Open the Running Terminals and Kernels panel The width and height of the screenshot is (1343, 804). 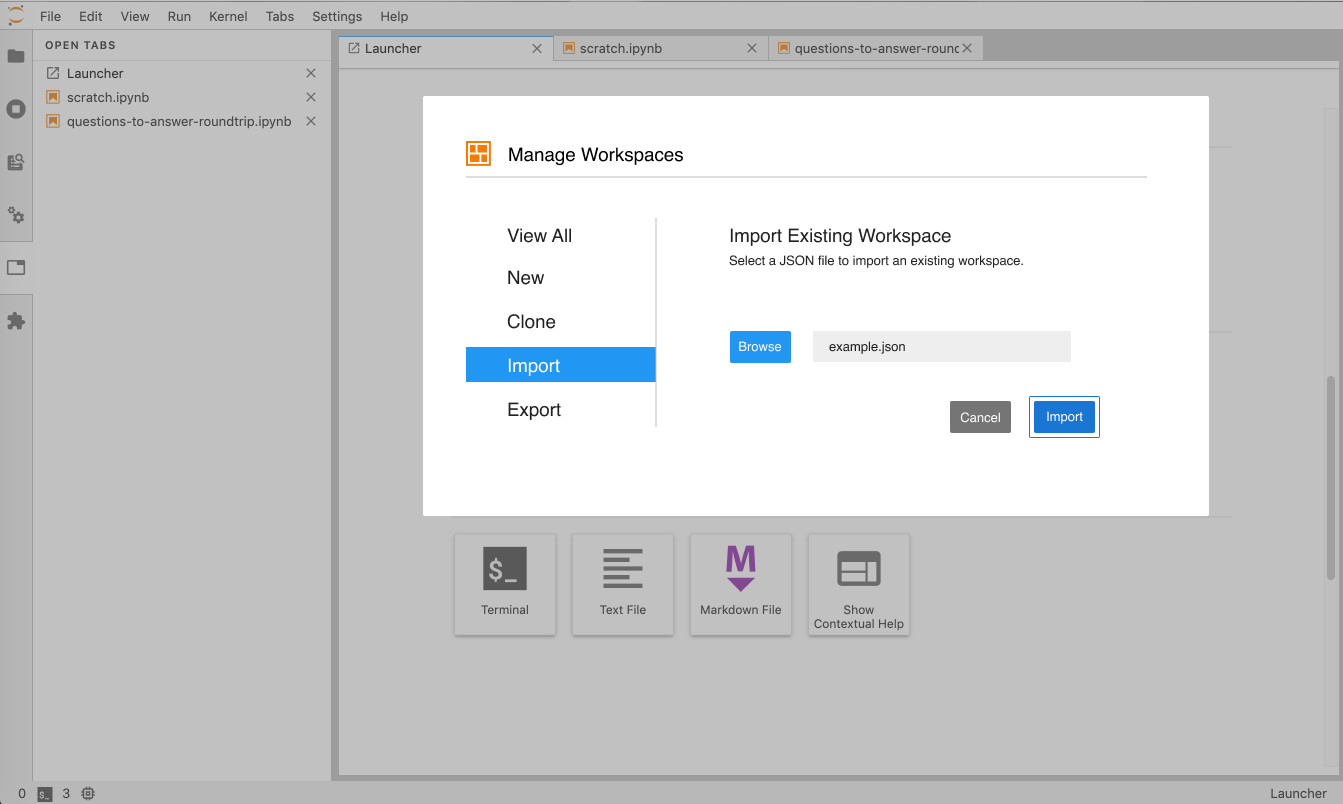pyautogui.click(x=16, y=109)
